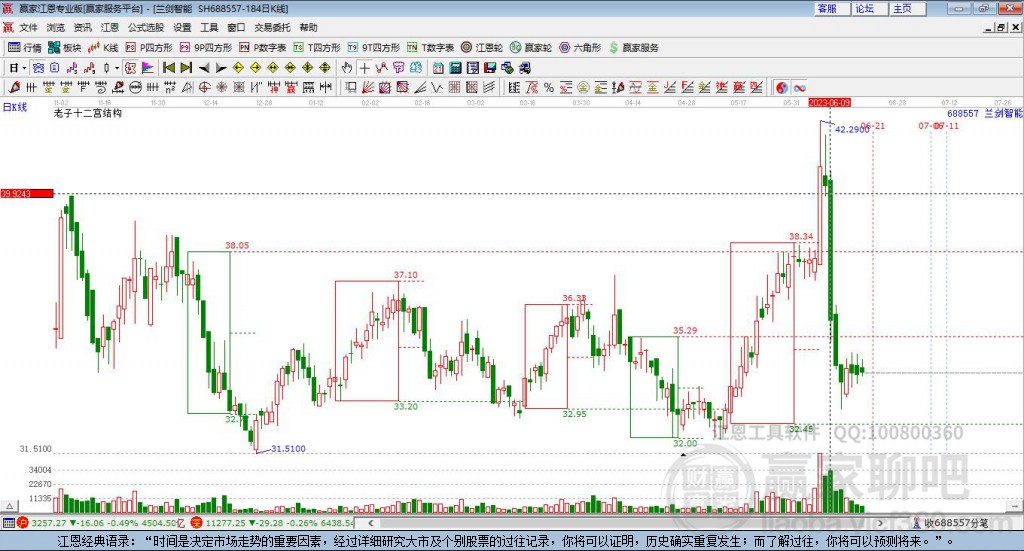1024x551 pixels.
Task: Jump to first bar icon
Action: (168, 68)
